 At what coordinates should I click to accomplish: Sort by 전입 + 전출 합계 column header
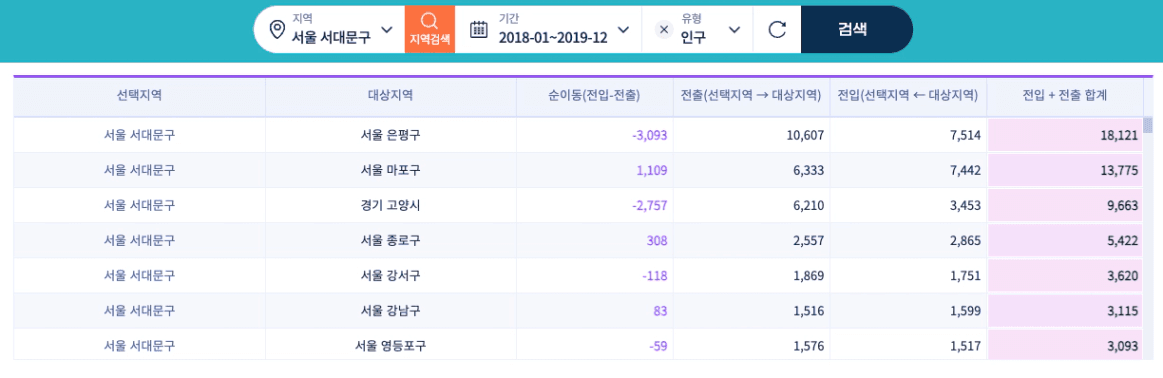click(x=1064, y=96)
